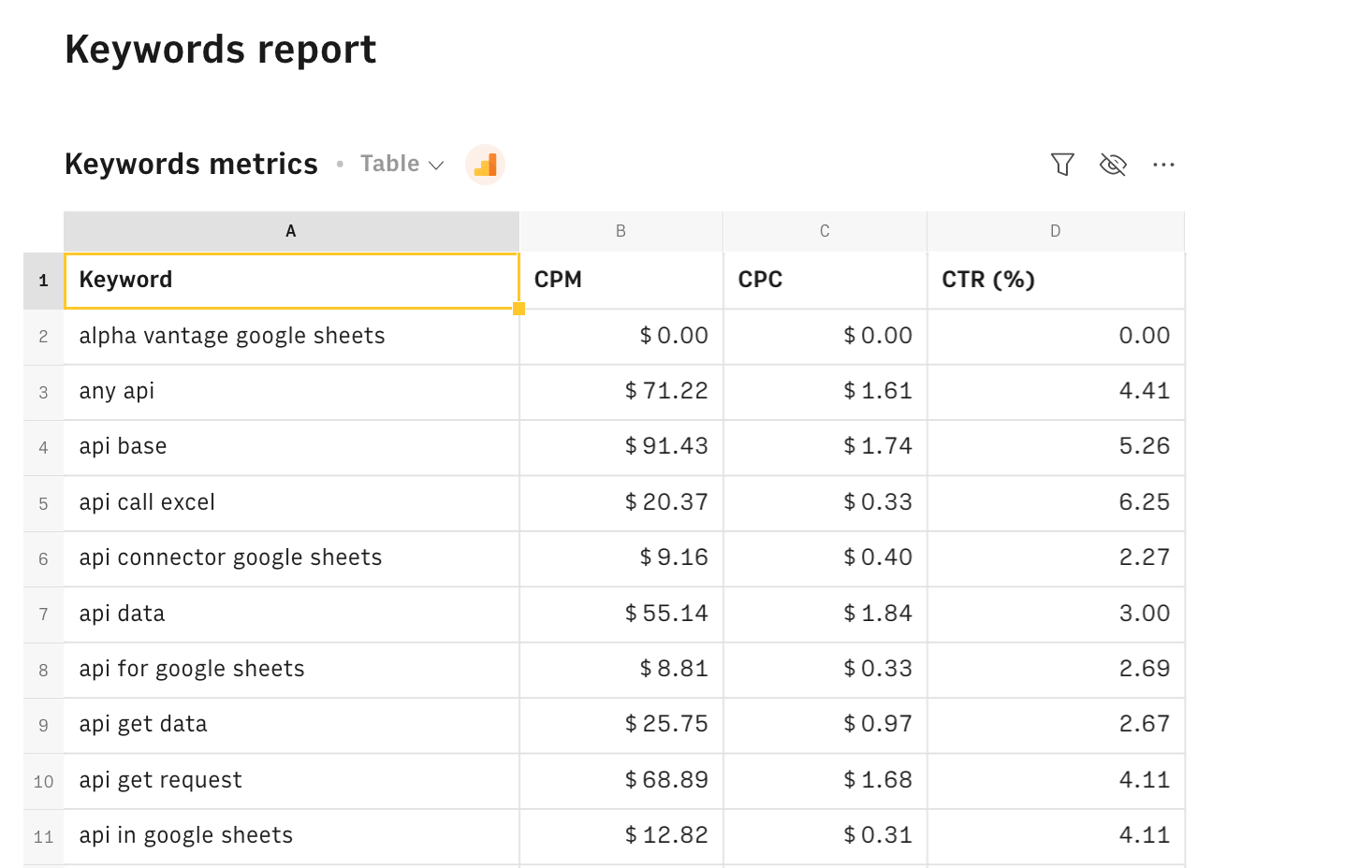Image resolution: width=1372 pixels, height=868 pixels.
Task: Select row number 9 header
Action: pyautogui.click(x=43, y=725)
